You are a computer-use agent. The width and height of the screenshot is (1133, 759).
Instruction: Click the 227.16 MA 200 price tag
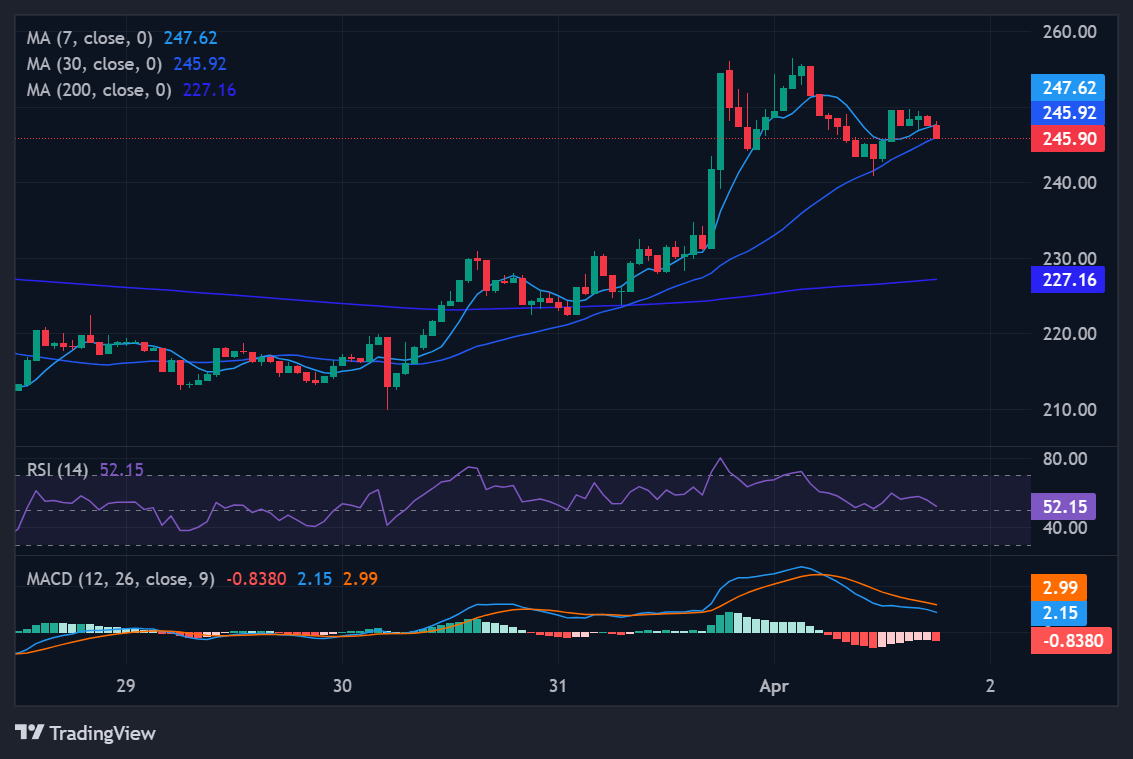[1067, 279]
